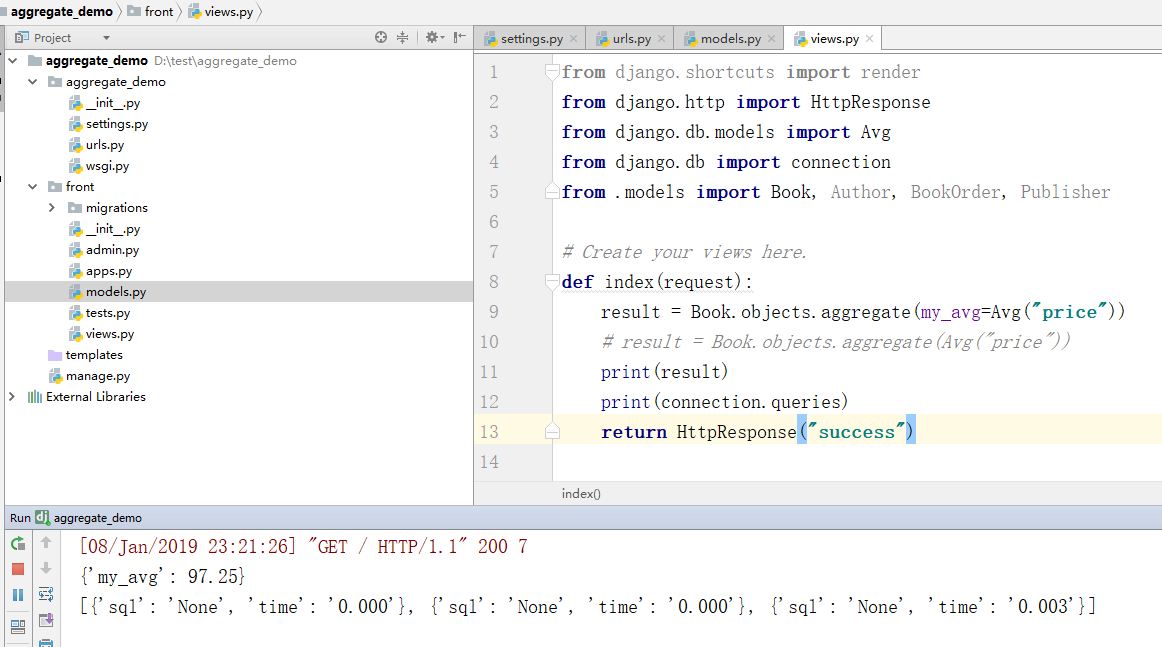1162x647 pixels.
Task: Click the {'my_avg': 97.25} console output
Action: [x=163, y=577]
